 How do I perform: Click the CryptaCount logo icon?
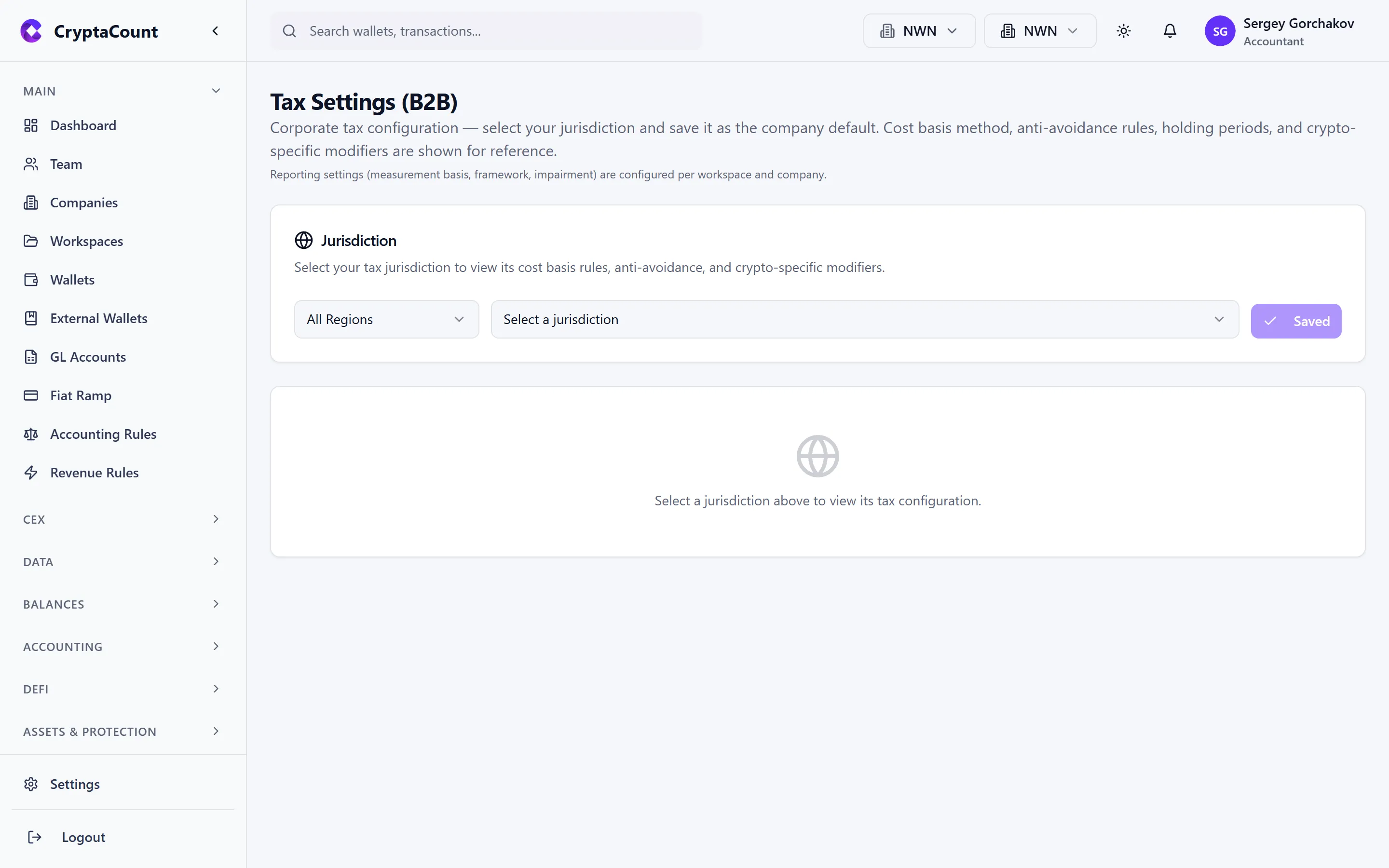[31, 30]
